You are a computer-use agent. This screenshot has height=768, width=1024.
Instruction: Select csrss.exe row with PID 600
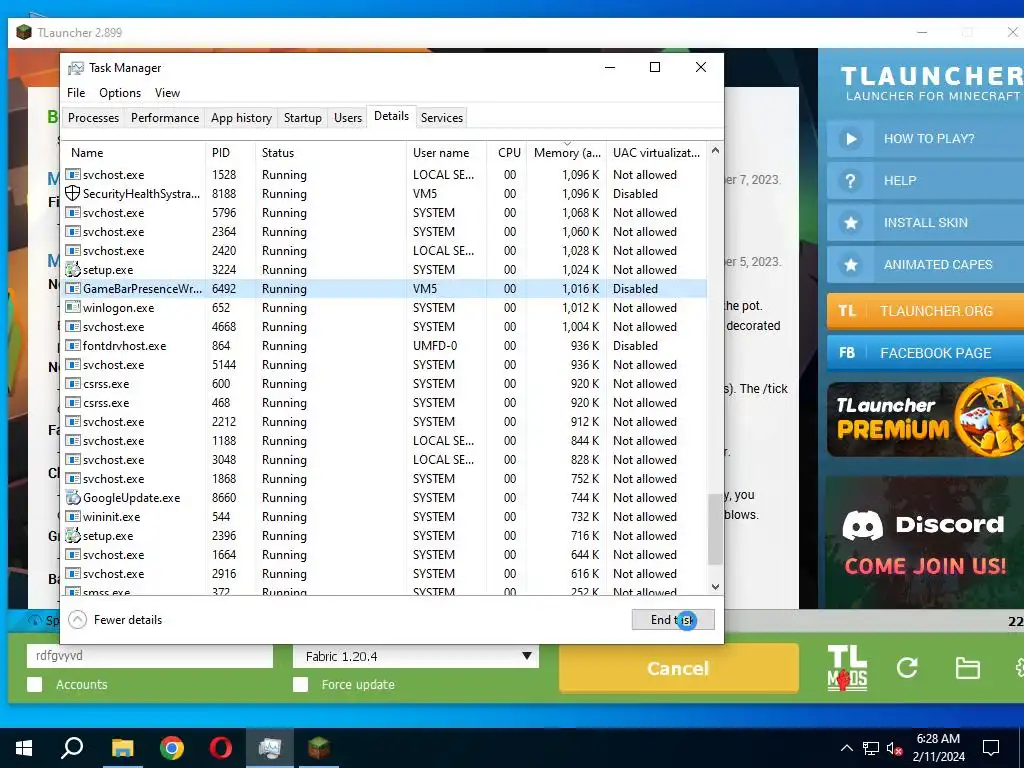pos(385,383)
